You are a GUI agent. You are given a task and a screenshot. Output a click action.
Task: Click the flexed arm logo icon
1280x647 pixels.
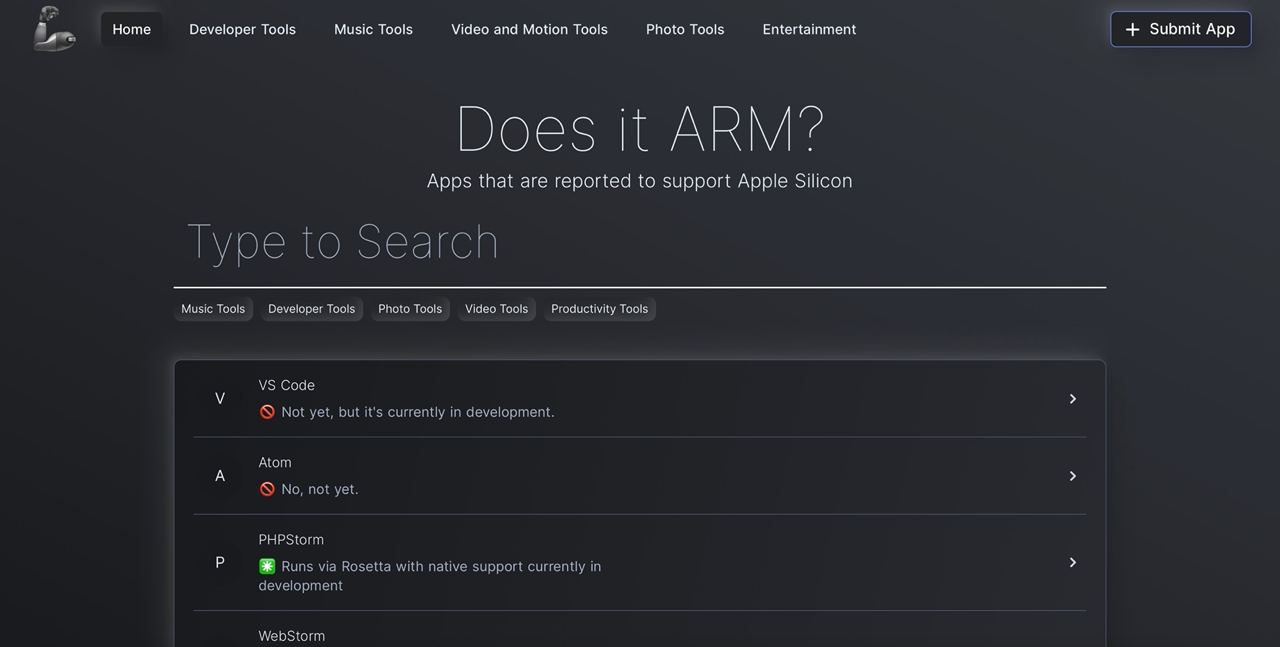pos(54,28)
